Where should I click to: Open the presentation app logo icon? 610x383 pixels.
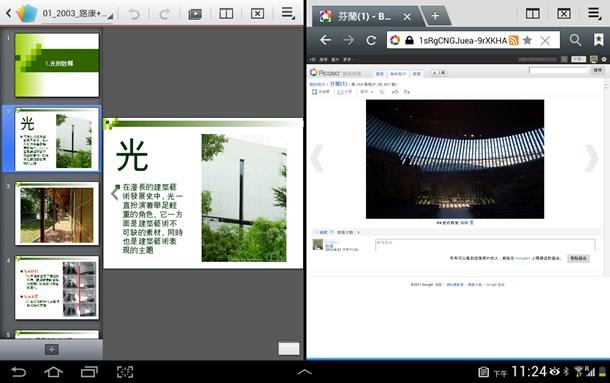click(x=27, y=13)
